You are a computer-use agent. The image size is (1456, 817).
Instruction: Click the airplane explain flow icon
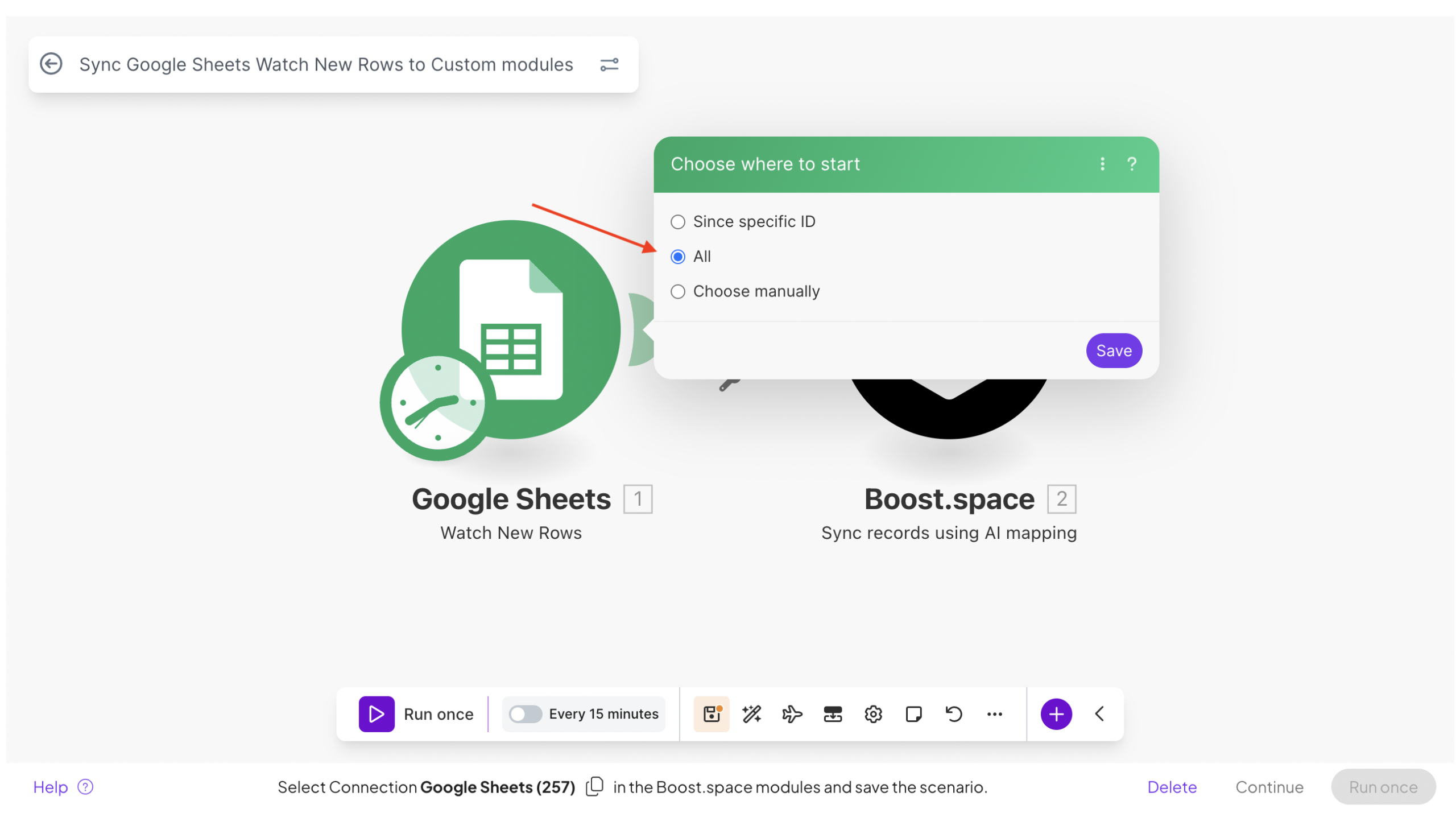coord(792,713)
